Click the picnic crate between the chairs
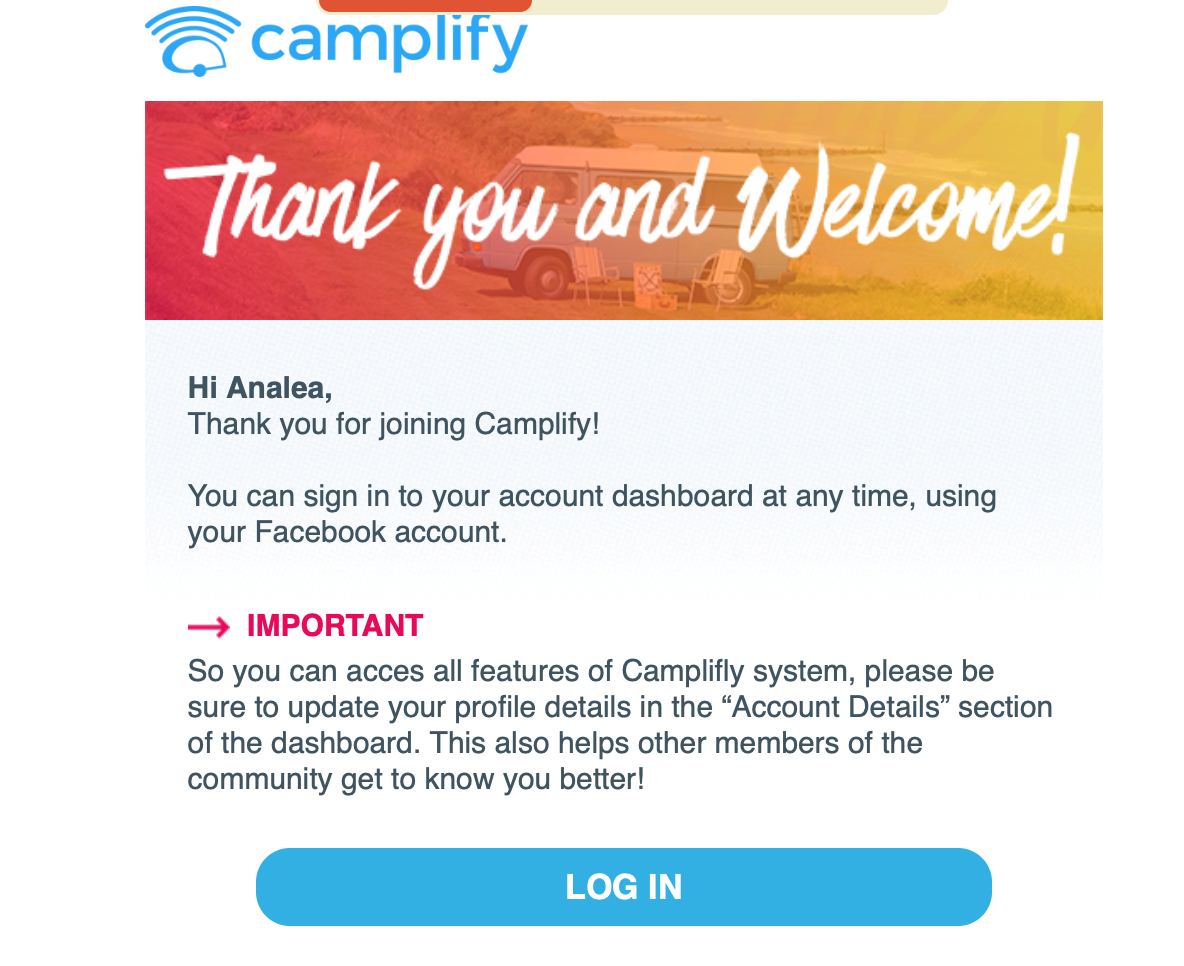Screen dimensions: 1184x966 (652, 285)
